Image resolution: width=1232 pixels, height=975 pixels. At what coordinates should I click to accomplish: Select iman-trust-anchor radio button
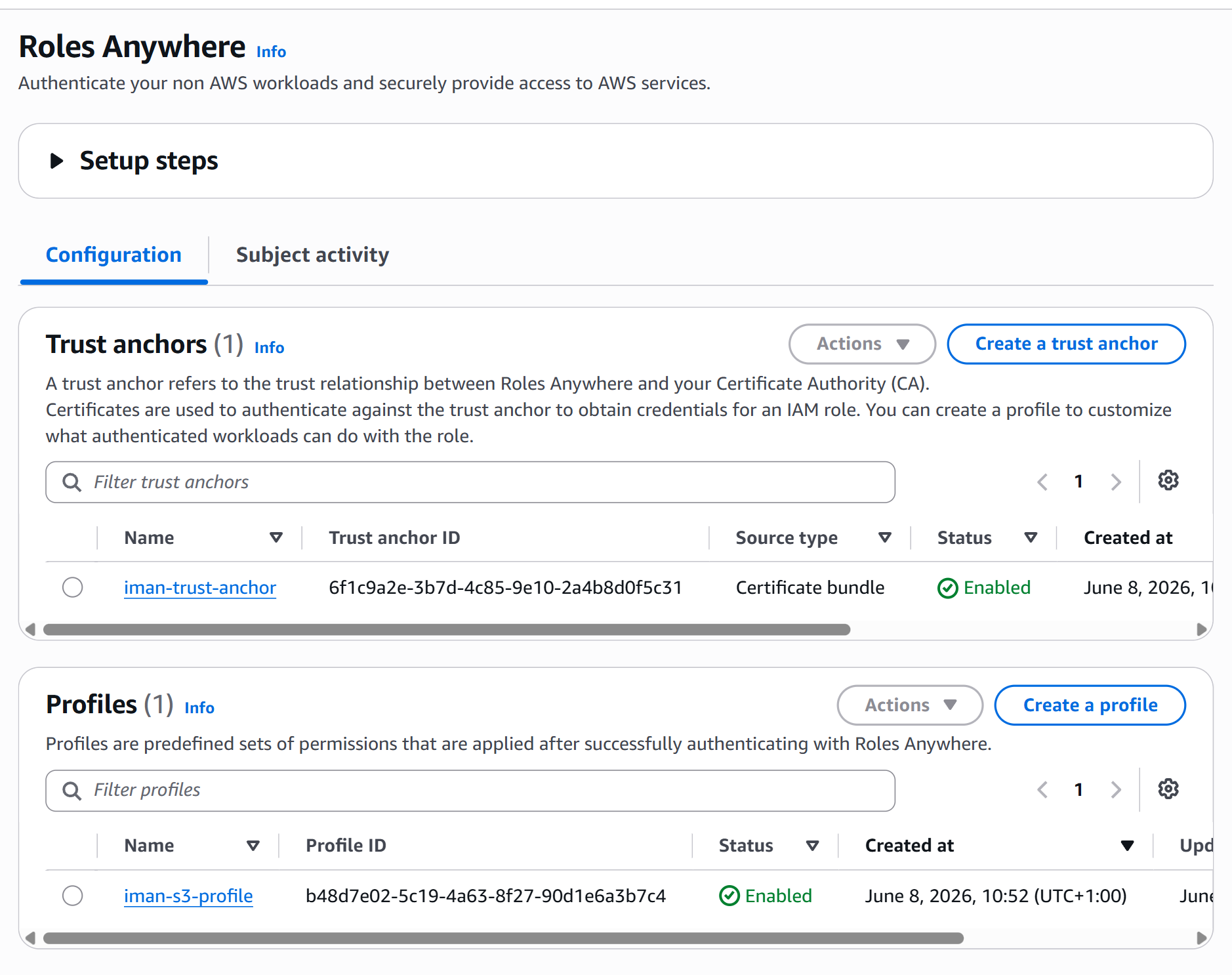coord(73,587)
